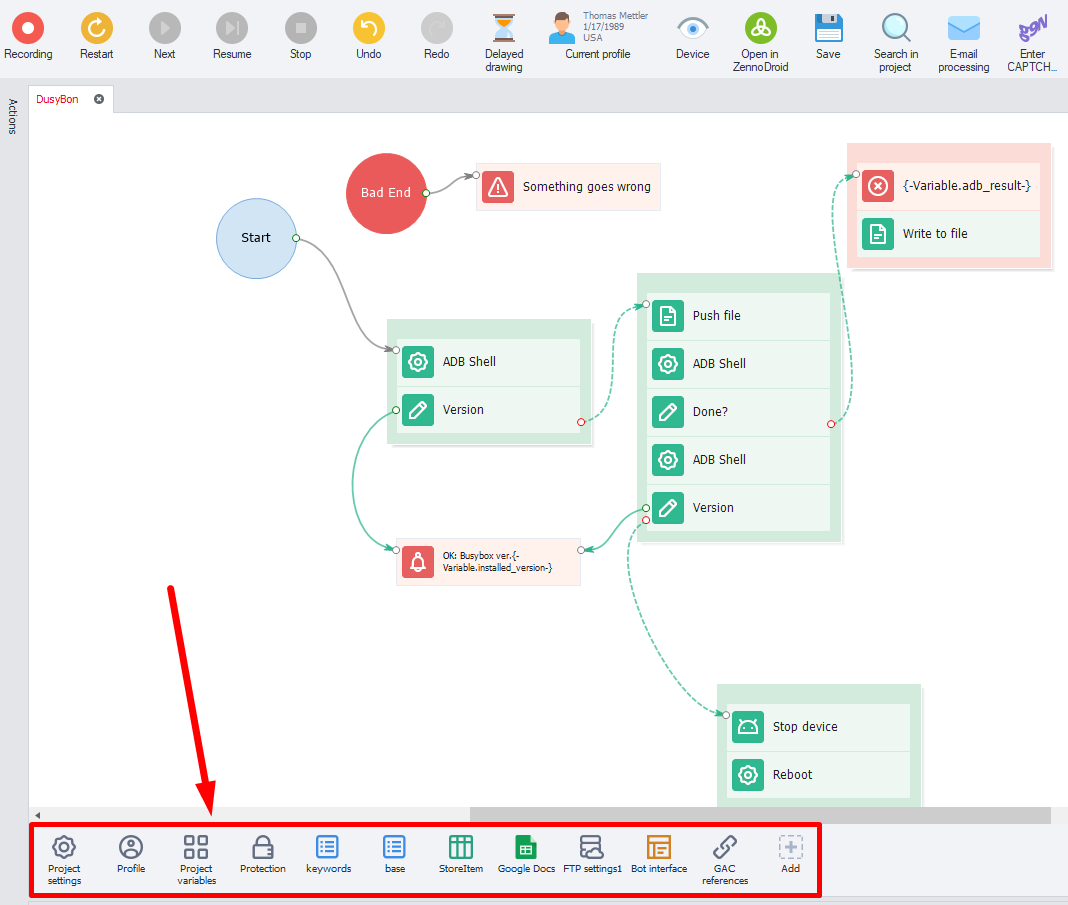The width and height of the screenshot is (1068, 905).
Task: Close the DusyBon tab
Action: click(x=99, y=100)
